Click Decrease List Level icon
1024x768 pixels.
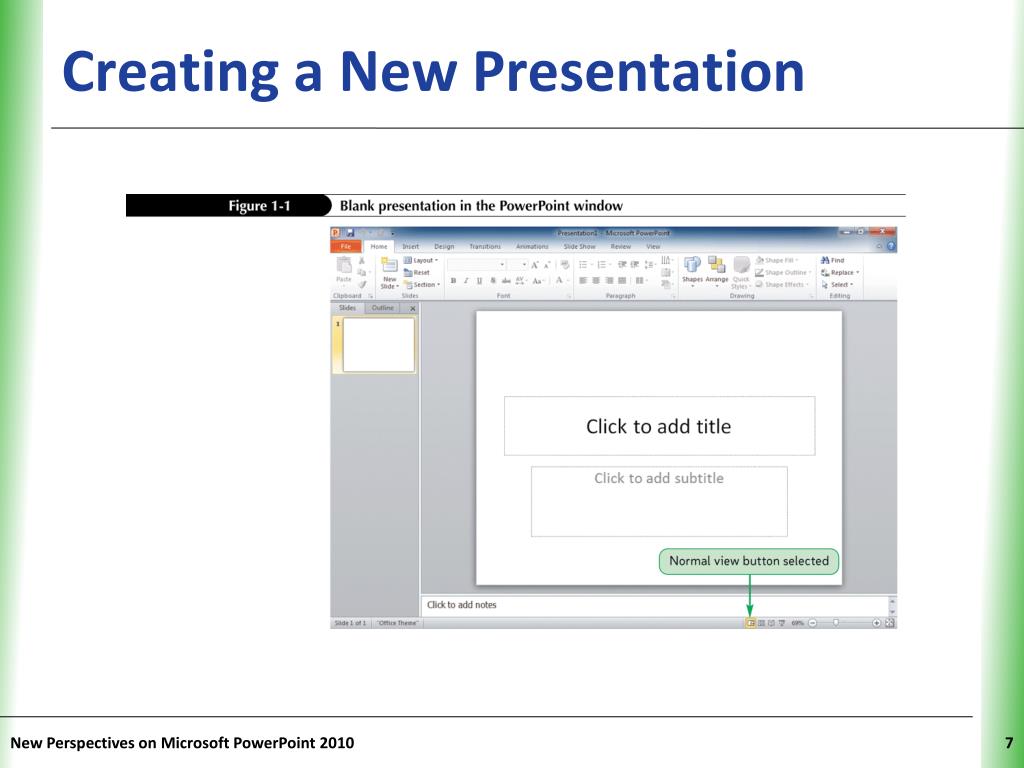[622, 264]
